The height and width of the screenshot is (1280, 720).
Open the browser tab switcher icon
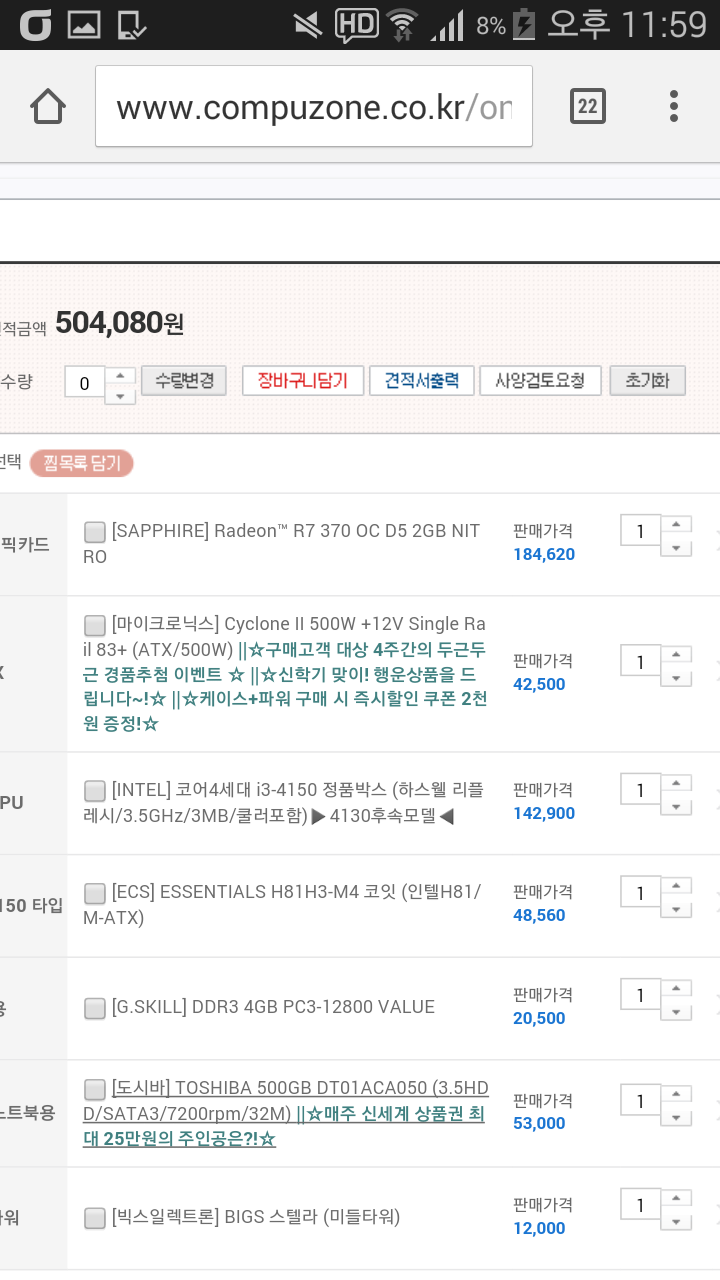(588, 106)
